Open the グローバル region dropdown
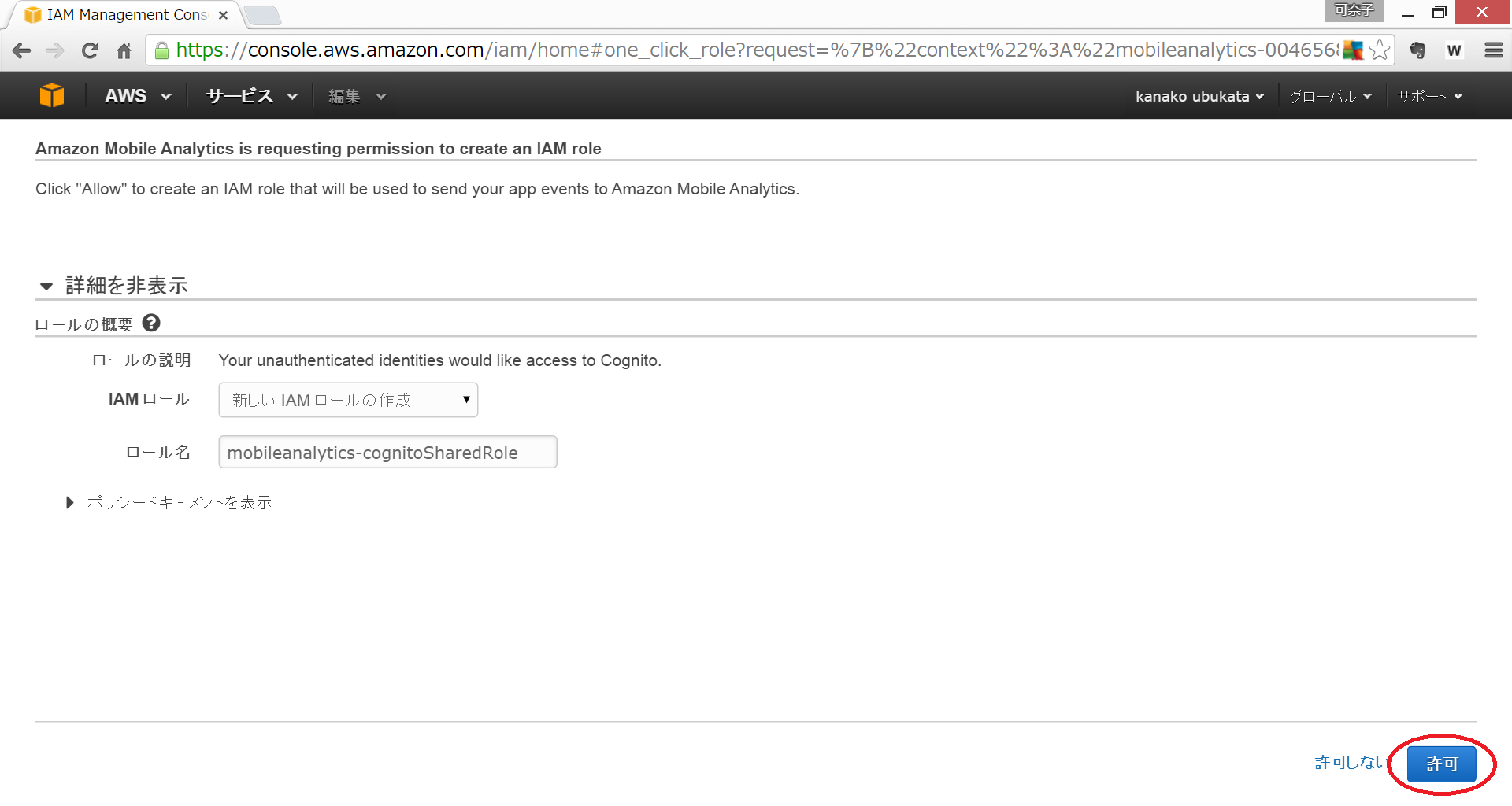Image resolution: width=1512 pixels, height=806 pixels. [x=1329, y=96]
